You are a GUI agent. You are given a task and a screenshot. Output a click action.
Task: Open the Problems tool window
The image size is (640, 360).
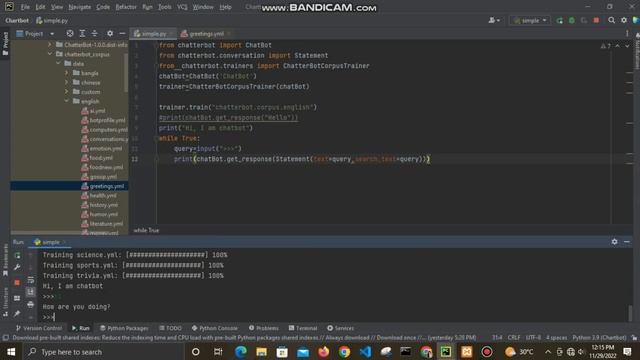coord(264,328)
